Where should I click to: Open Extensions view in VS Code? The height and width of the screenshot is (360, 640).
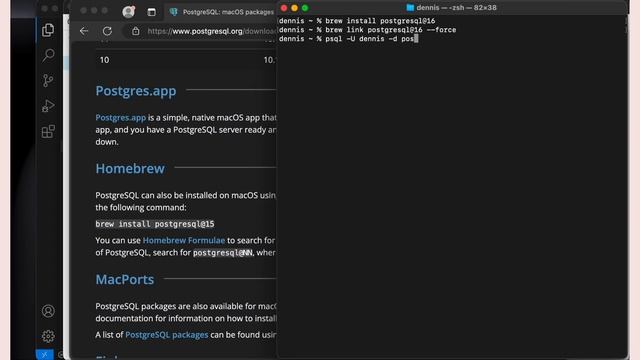[x=48, y=131]
